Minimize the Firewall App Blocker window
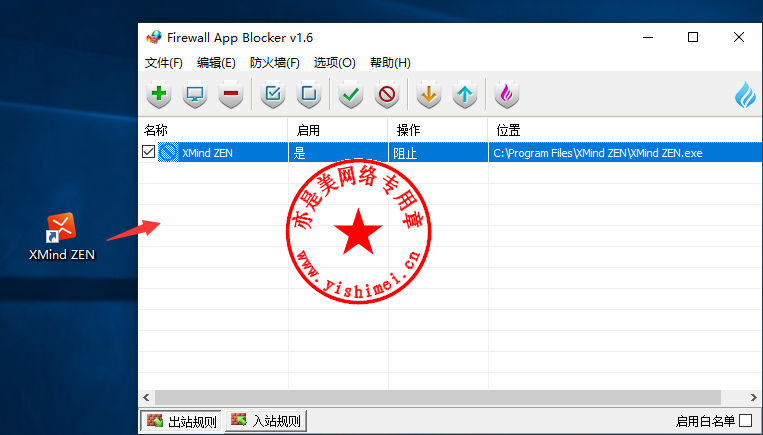 pyautogui.click(x=648, y=37)
